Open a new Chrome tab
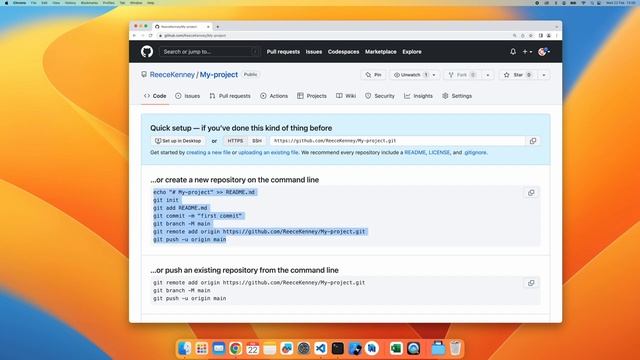Image resolution: width=640 pixels, height=360 pixels. tap(218, 27)
